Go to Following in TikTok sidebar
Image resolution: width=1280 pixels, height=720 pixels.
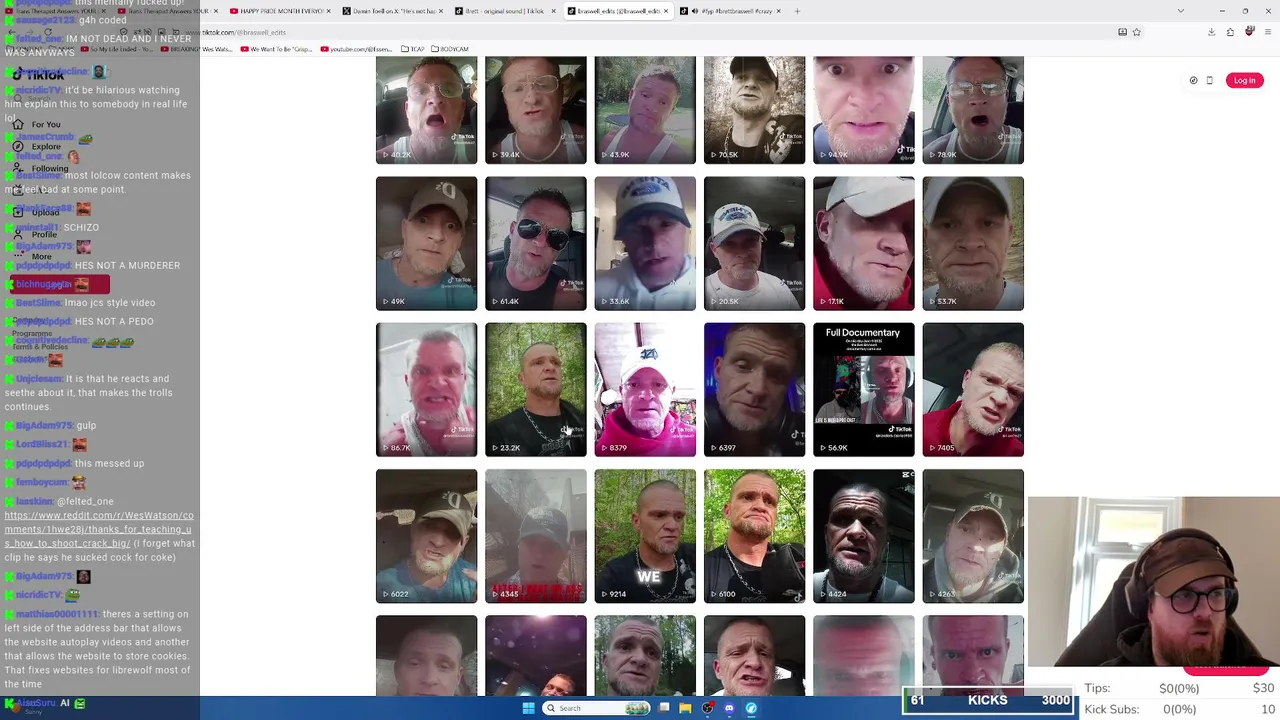click(x=40, y=169)
